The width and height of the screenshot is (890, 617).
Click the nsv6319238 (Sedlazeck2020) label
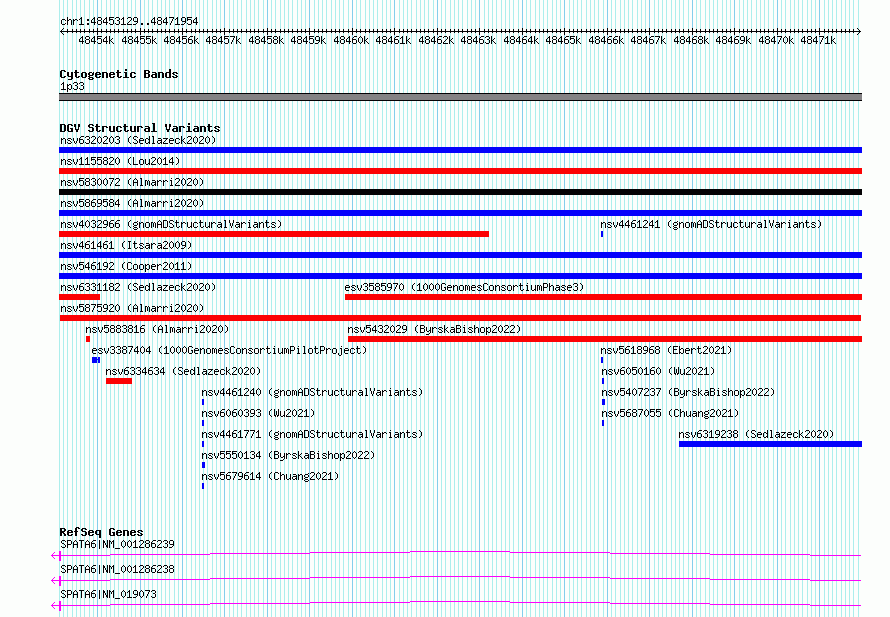(756, 434)
